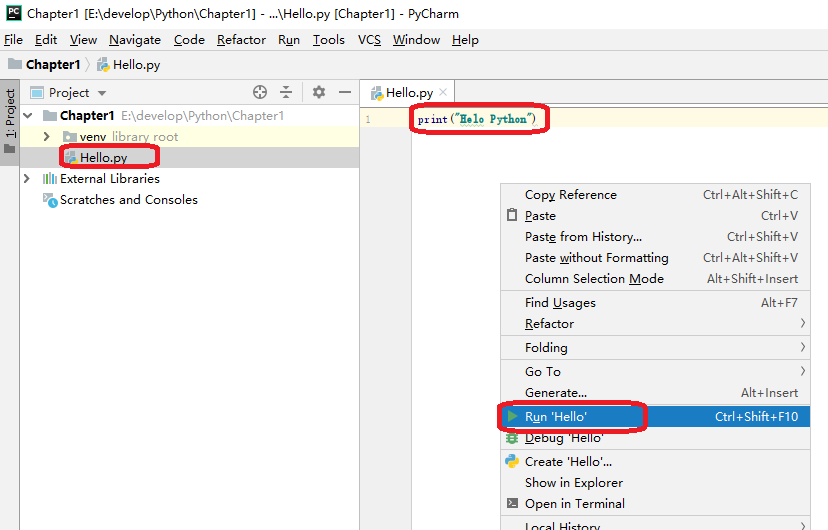Open the Help menu
The width and height of the screenshot is (828, 530).
[x=465, y=40]
